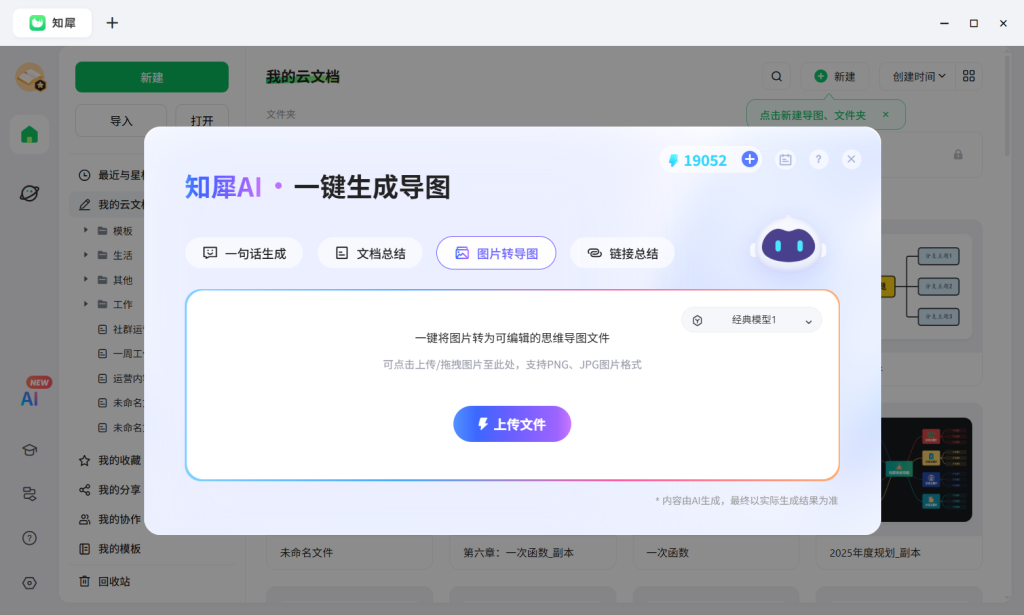1024x615 pixels.
Task: Click the 打开 button
Action: [202, 121]
